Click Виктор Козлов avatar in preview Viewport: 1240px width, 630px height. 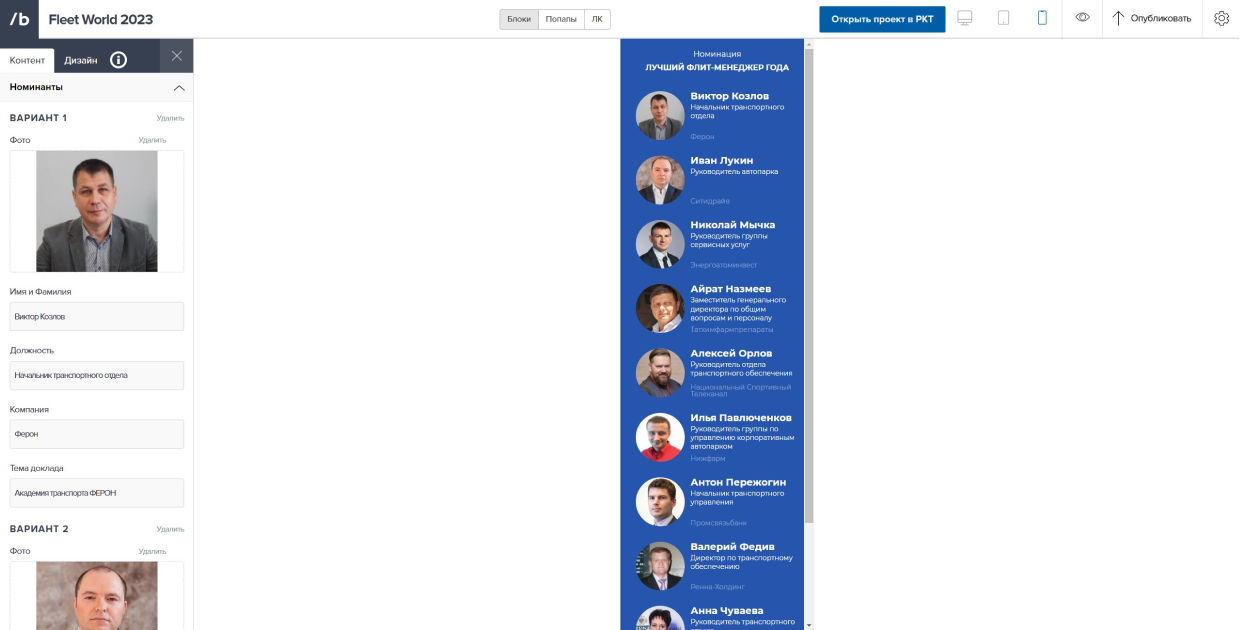660,116
